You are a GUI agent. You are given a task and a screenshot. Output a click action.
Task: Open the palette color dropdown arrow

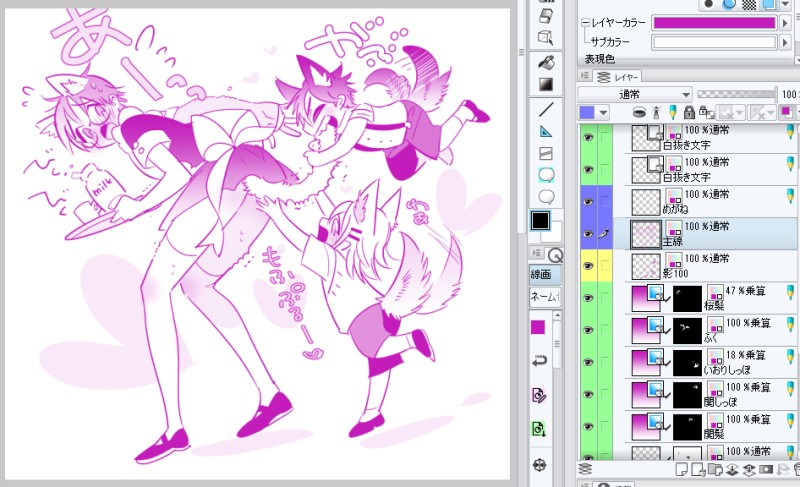click(603, 112)
